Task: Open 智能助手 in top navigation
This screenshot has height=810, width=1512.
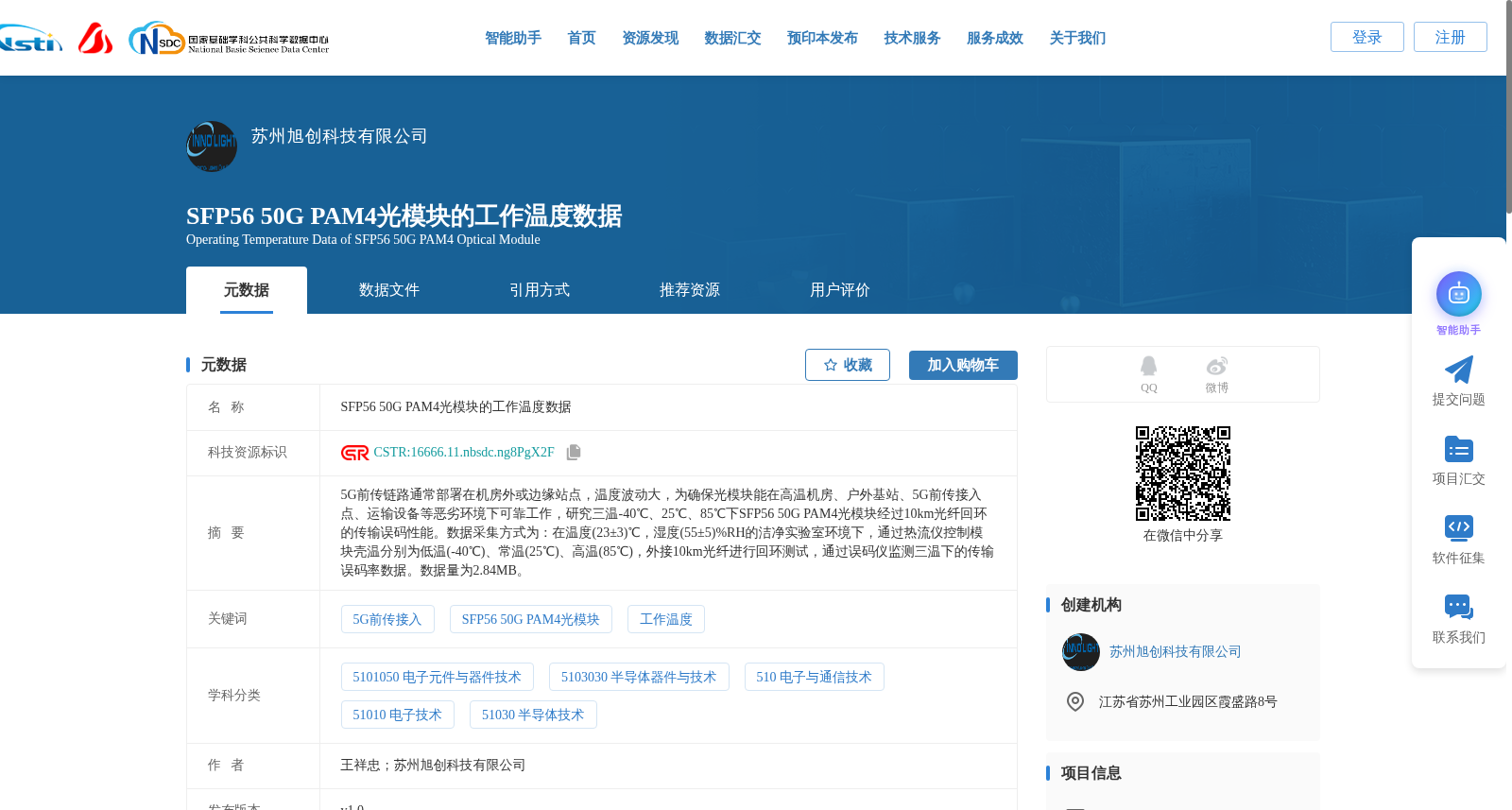Action: [513, 38]
